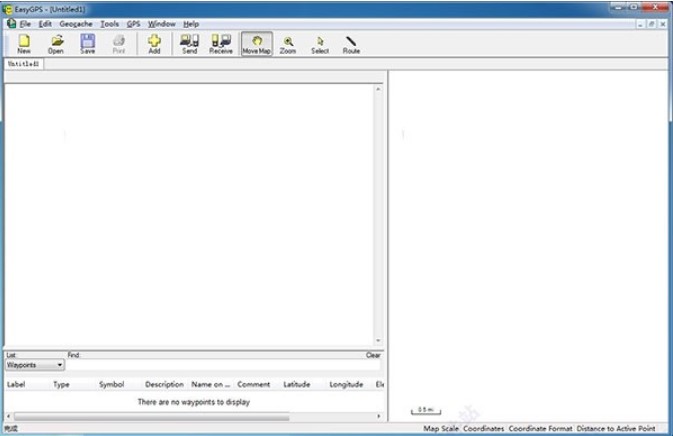Viewport: 673px width, 436px height.
Task: Click the Coordinate Format status bar entry
Action: click(540, 428)
